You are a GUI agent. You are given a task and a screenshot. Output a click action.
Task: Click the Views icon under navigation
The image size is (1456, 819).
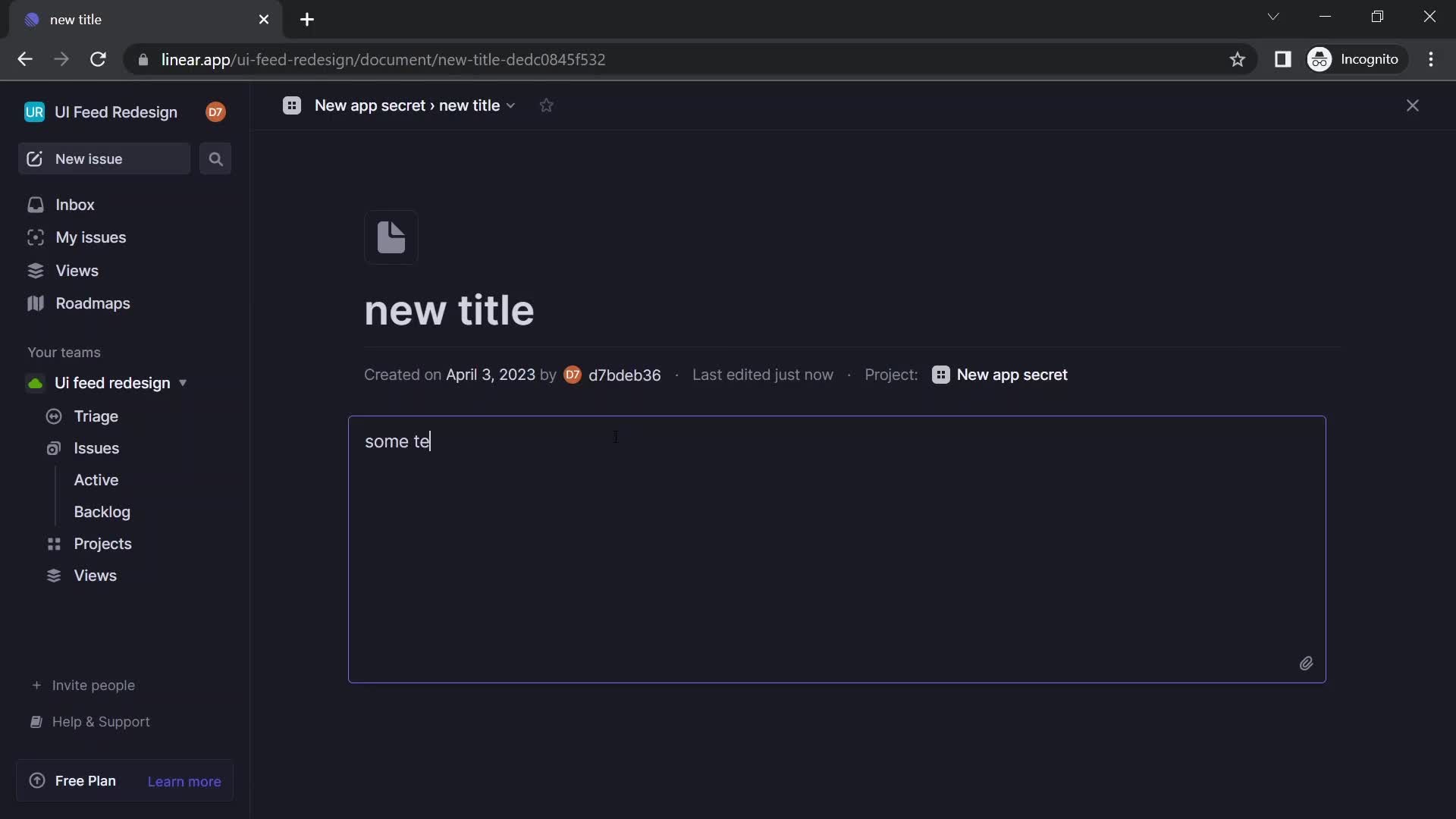(x=35, y=270)
